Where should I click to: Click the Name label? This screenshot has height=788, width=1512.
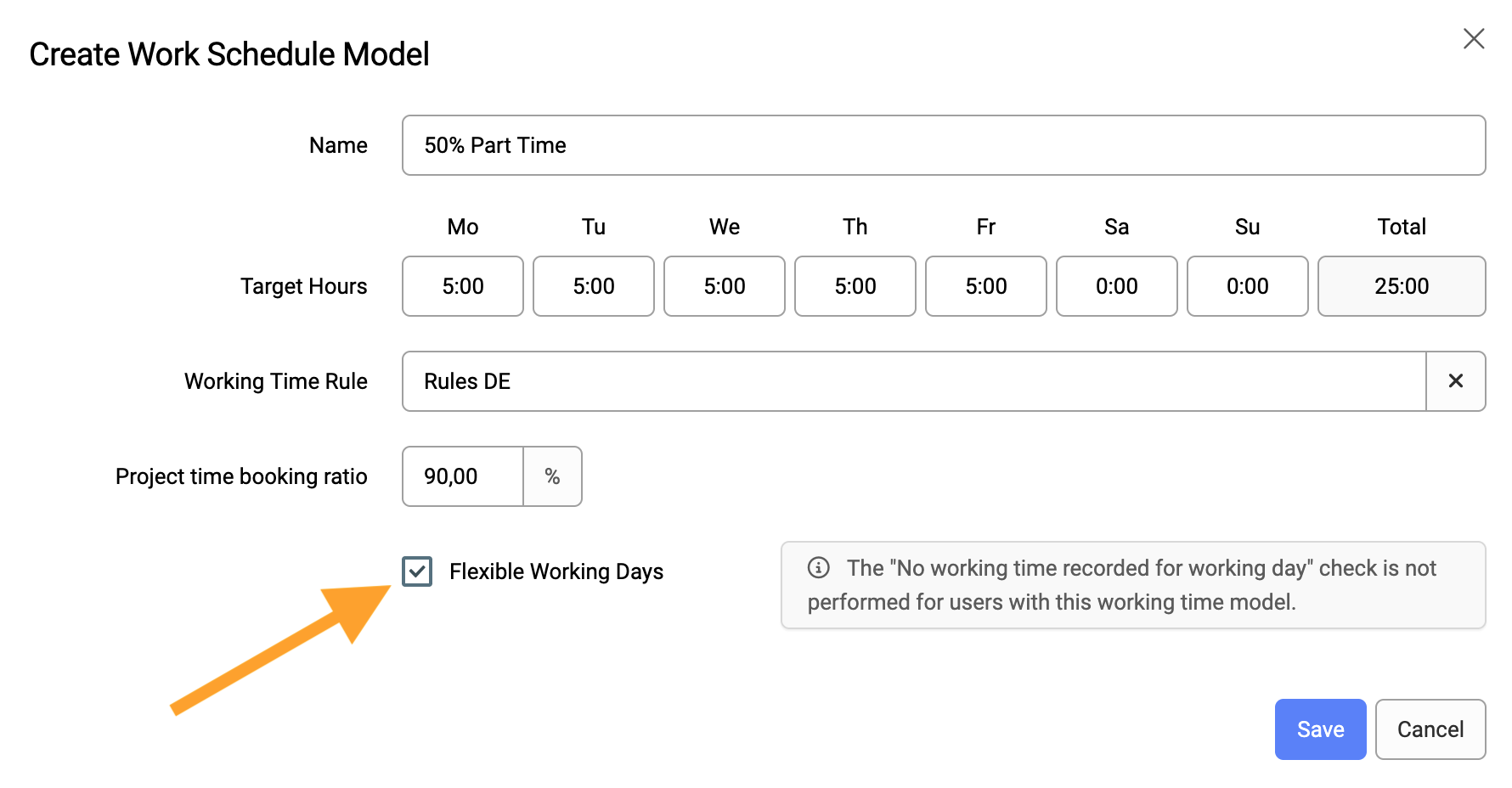coord(338,145)
